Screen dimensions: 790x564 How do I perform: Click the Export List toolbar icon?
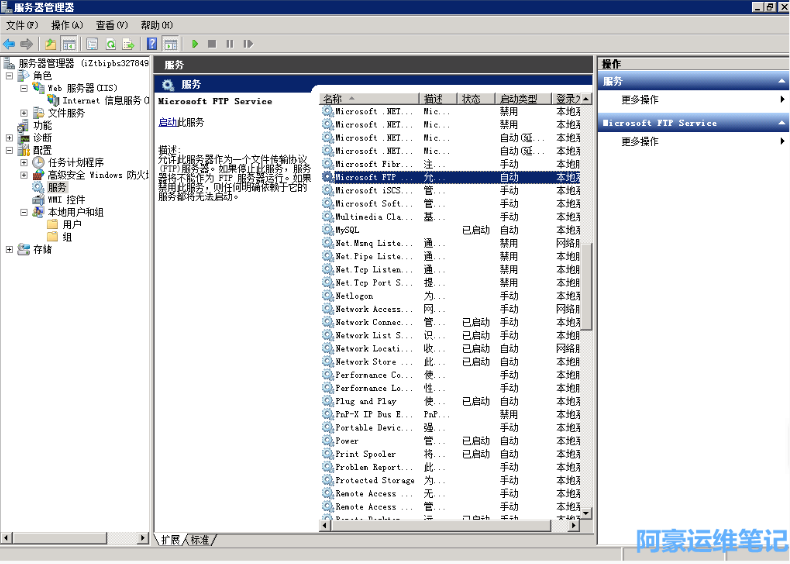tap(127, 44)
